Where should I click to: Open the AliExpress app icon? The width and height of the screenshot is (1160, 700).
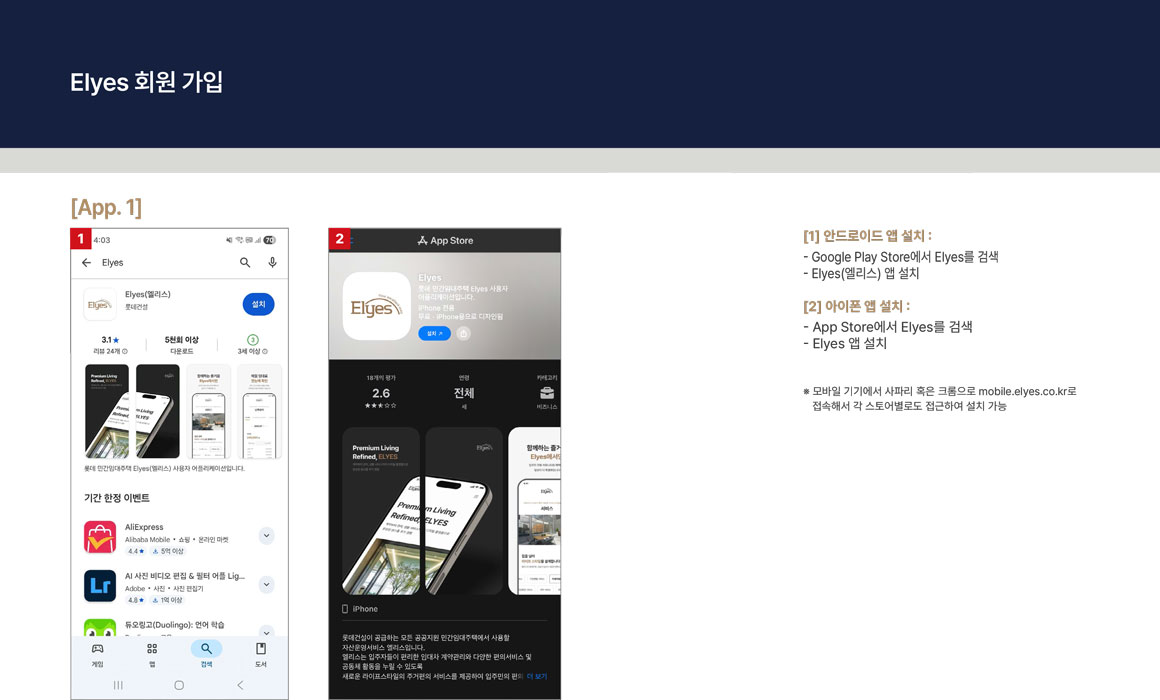click(100, 537)
